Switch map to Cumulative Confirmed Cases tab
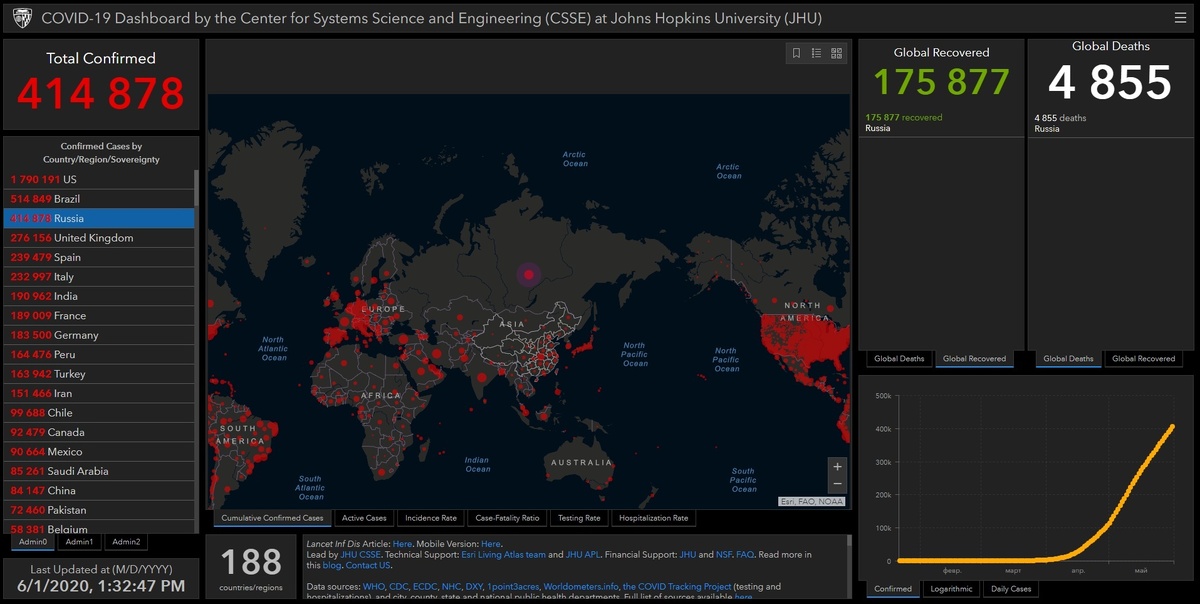Image resolution: width=1200 pixels, height=604 pixels. pyautogui.click(x=273, y=518)
